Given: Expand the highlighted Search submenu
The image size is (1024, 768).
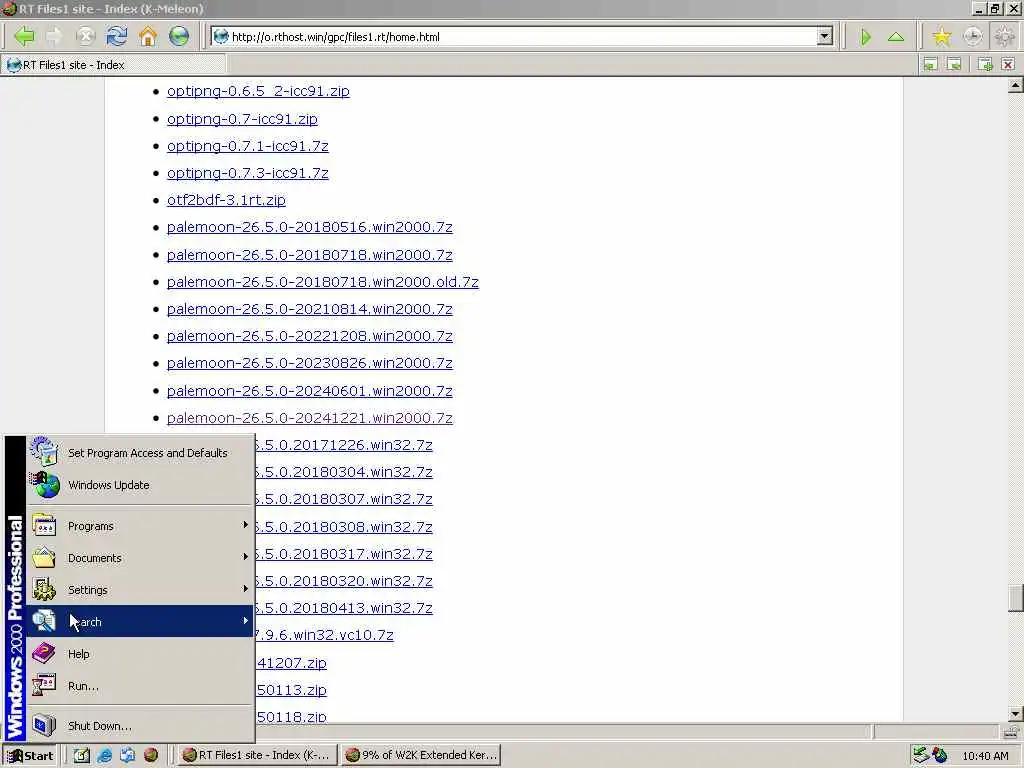Looking at the screenshot, I should (x=140, y=621).
